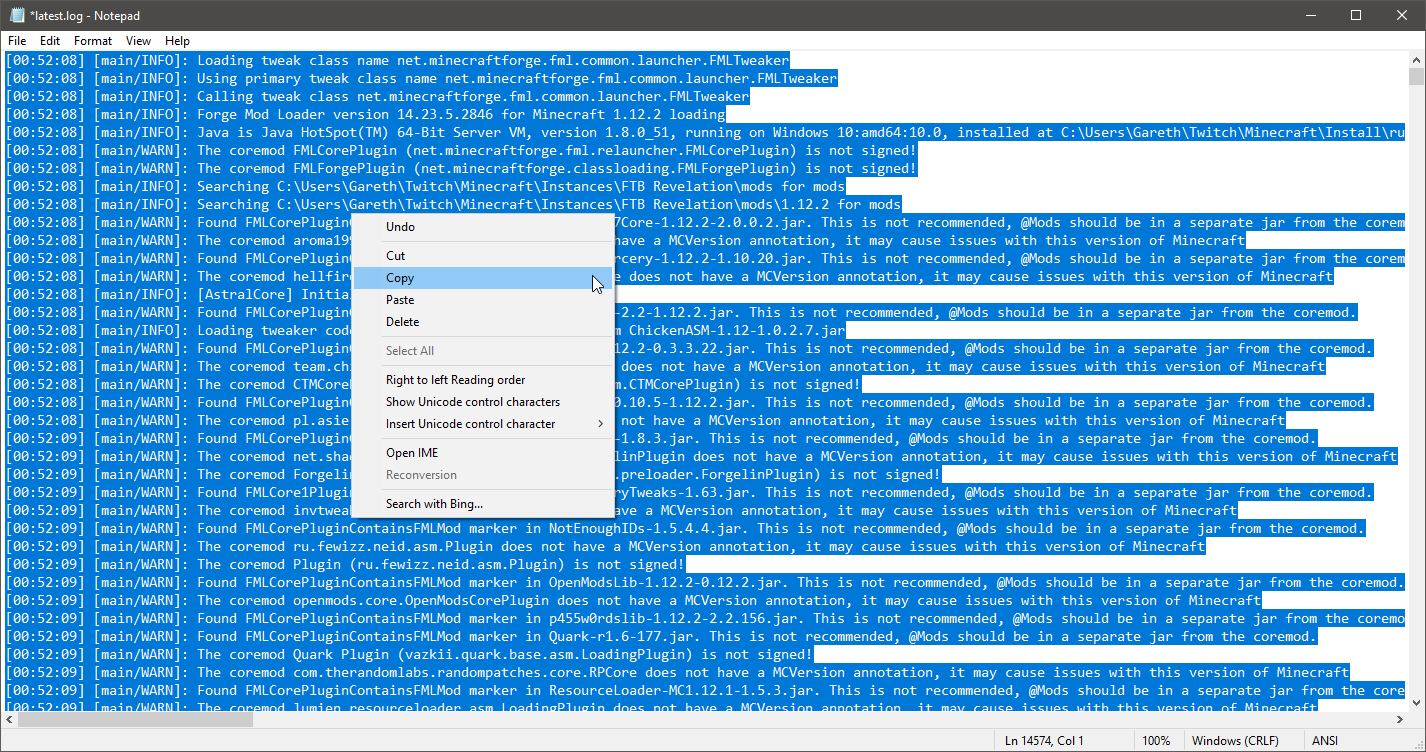Choose Cut in the context menu
Screen dimensions: 1426x752
483,256
